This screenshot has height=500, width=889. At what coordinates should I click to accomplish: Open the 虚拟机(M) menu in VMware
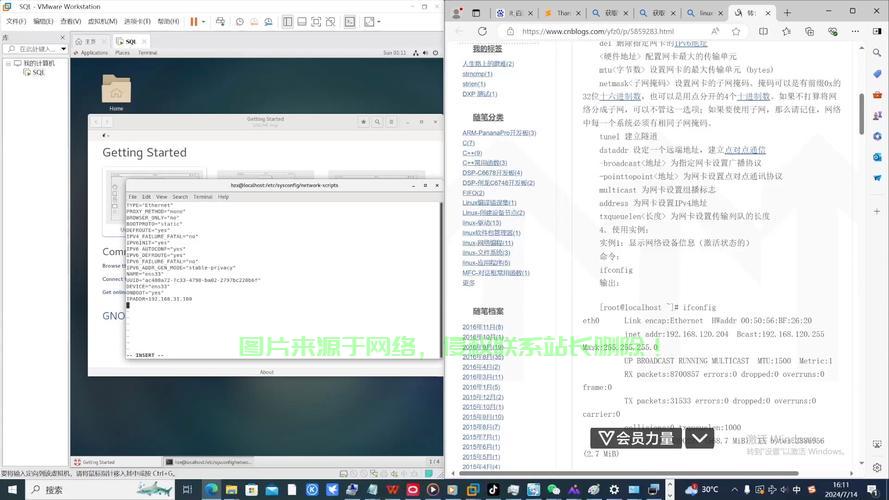102,22
